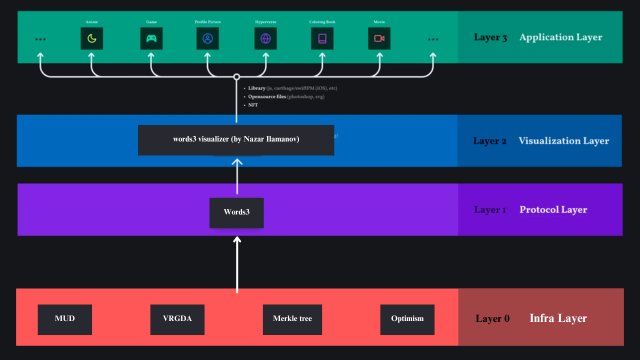The width and height of the screenshot is (640, 360).
Task: Click the Layer 2 Visualization Layer label
Action: (541, 141)
